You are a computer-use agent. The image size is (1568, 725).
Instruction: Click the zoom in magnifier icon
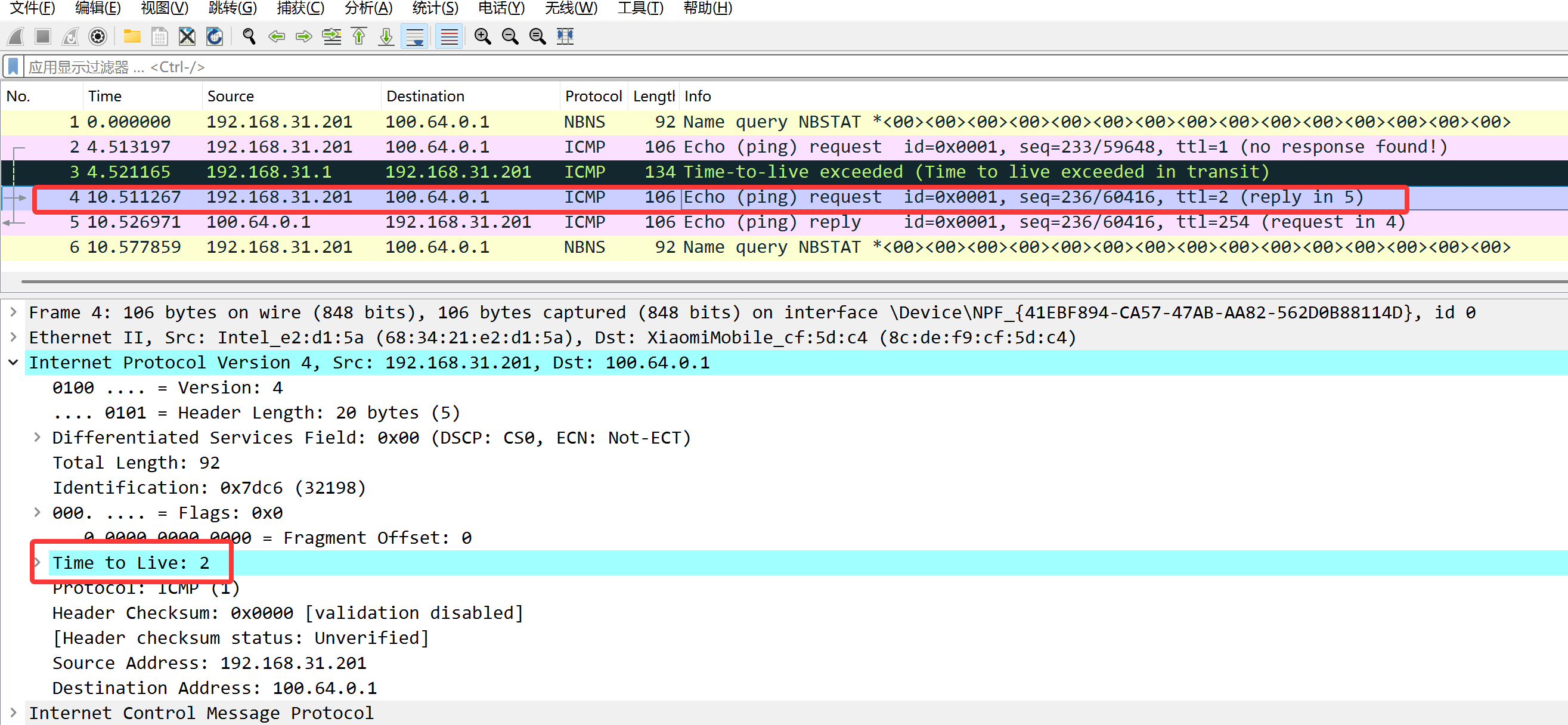483,36
